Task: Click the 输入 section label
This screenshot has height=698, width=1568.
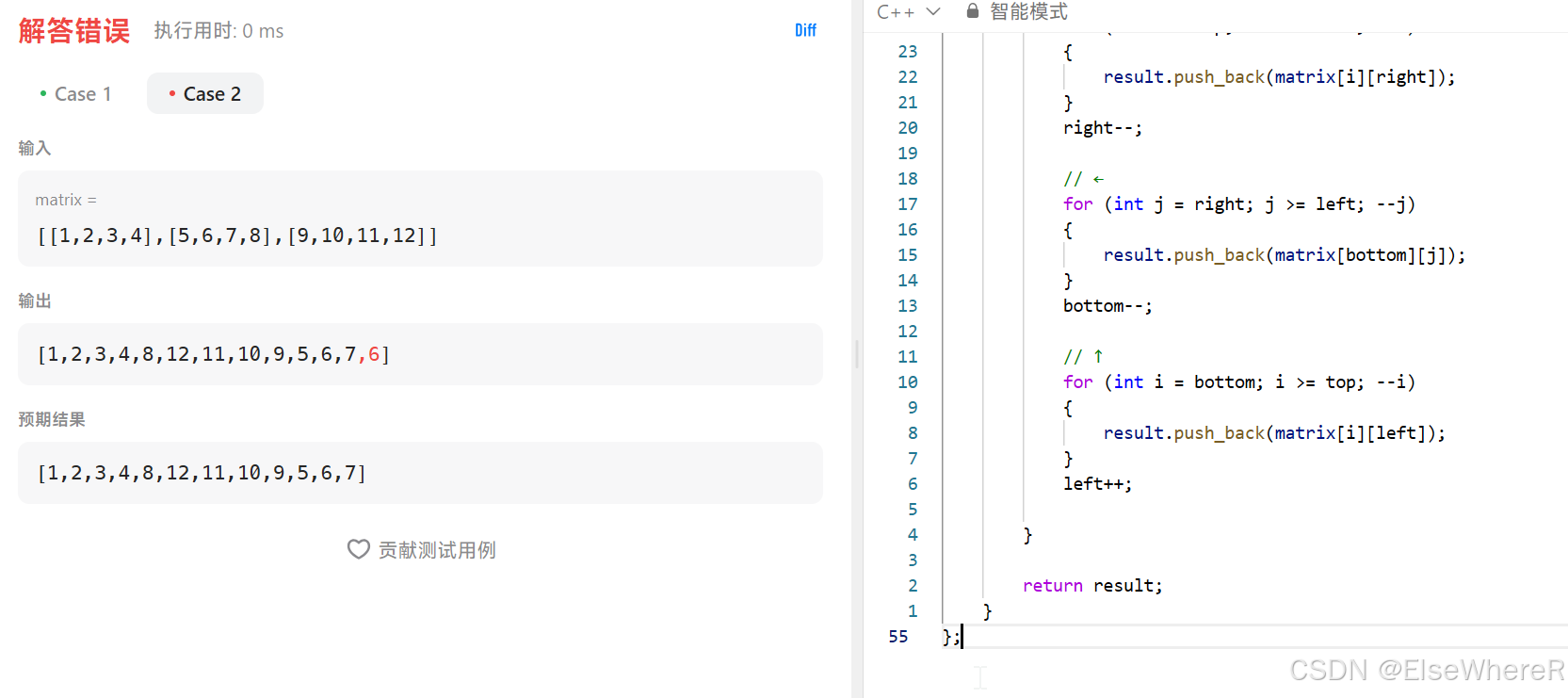Action: [x=35, y=148]
